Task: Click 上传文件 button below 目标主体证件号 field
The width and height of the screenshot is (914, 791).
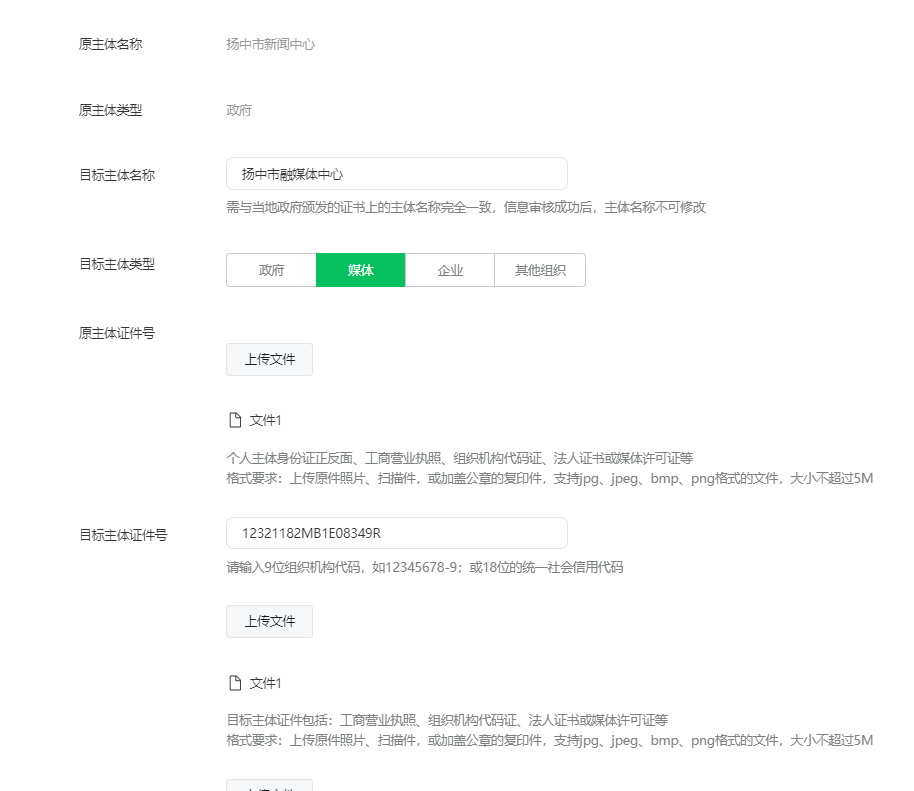Action: pyautogui.click(x=269, y=621)
